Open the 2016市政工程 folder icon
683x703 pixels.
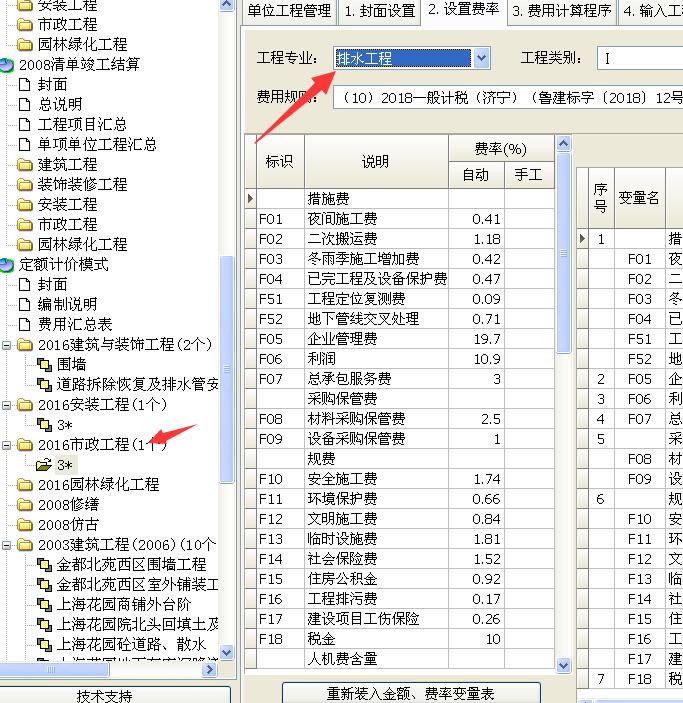[25, 445]
